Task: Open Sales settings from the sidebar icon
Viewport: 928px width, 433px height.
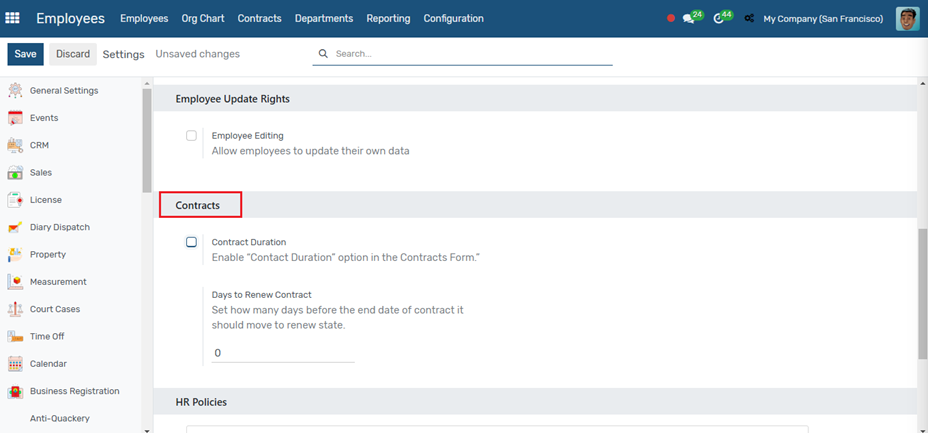Action: 15,173
